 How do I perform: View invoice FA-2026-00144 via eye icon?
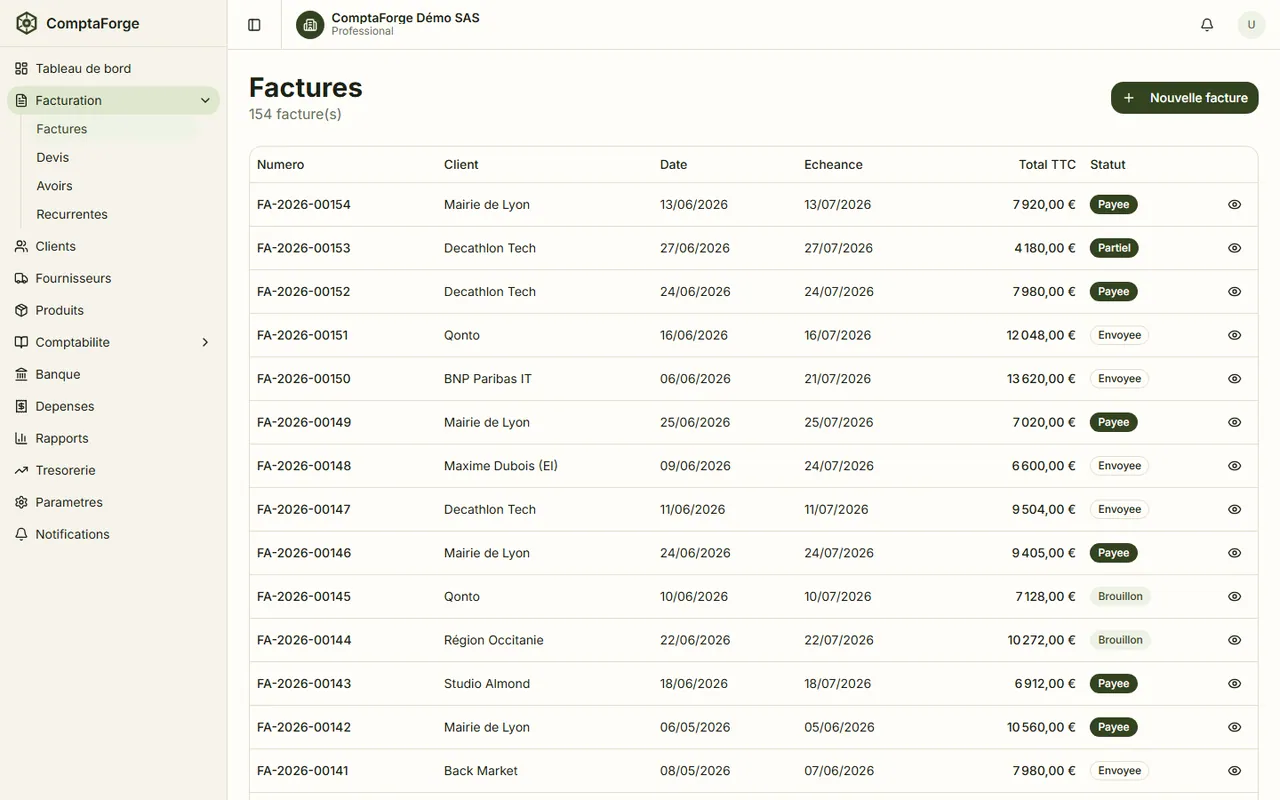(x=1234, y=640)
